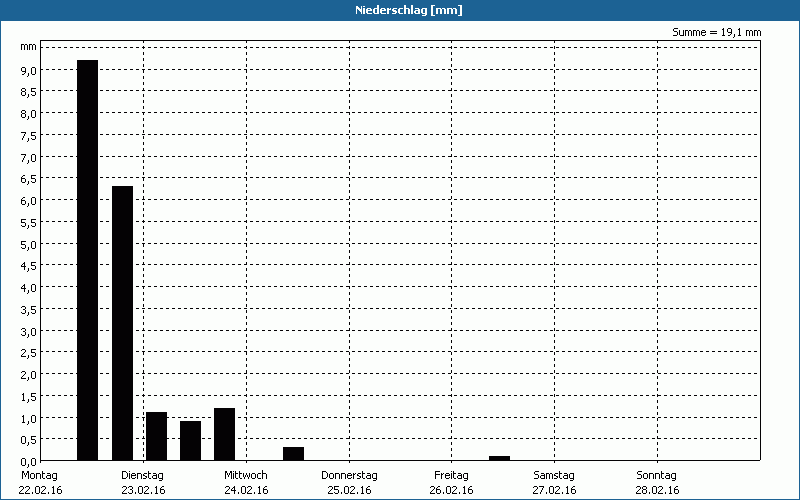Click the 8,0 y-axis value
The image size is (800, 500).
pyautogui.click(x=29, y=114)
